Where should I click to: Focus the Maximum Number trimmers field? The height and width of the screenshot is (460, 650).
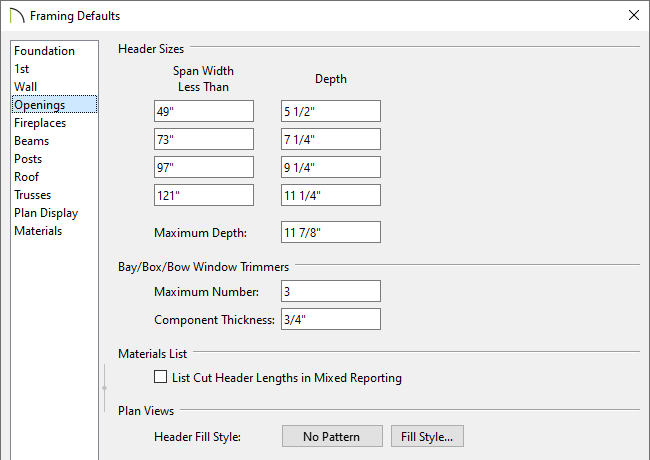tap(330, 291)
